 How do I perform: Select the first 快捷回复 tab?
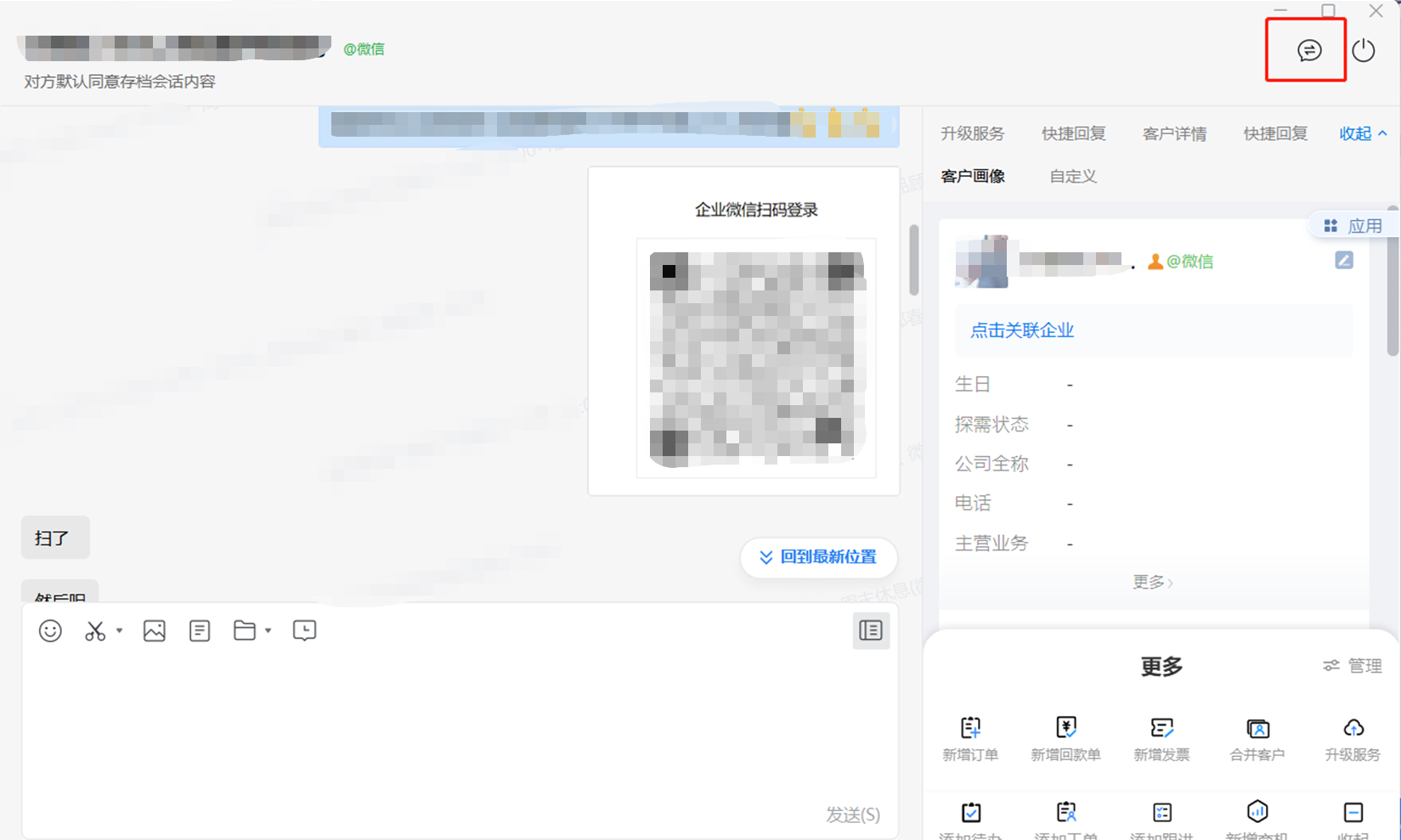(x=1073, y=133)
